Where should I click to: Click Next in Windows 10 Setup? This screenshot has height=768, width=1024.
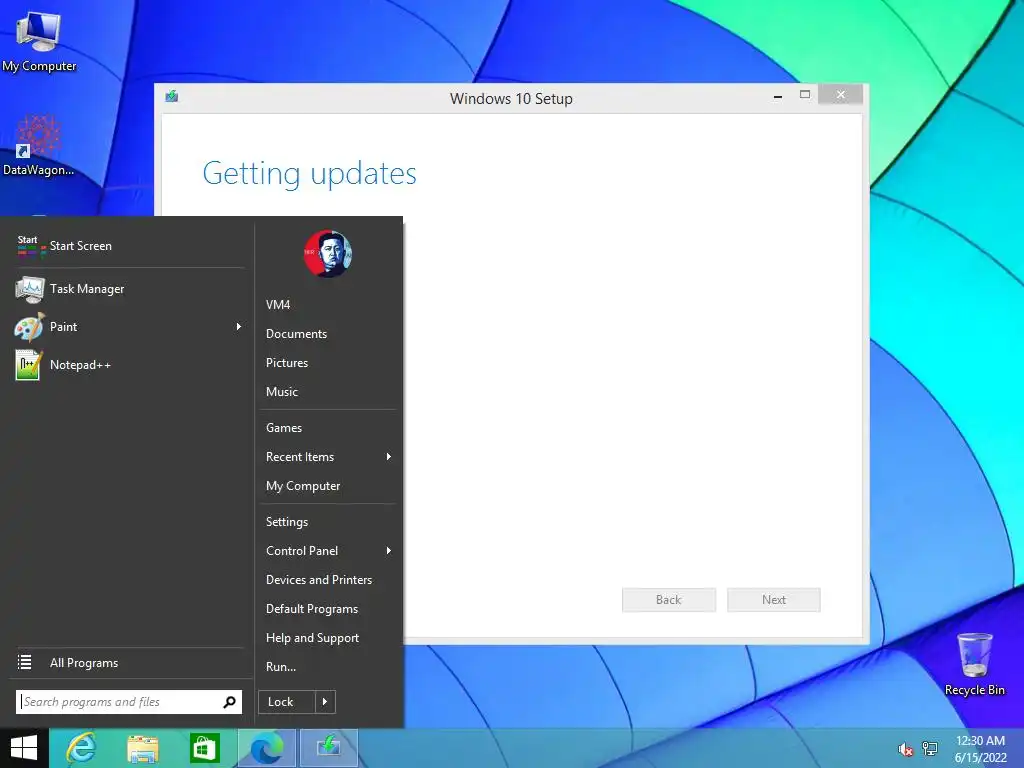pyautogui.click(x=774, y=600)
